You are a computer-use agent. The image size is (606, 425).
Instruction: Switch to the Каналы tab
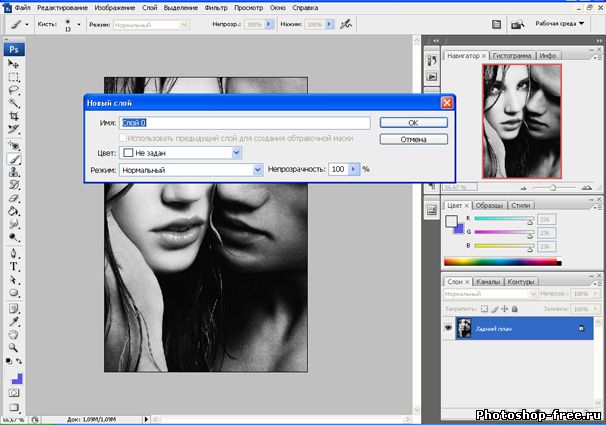click(488, 282)
